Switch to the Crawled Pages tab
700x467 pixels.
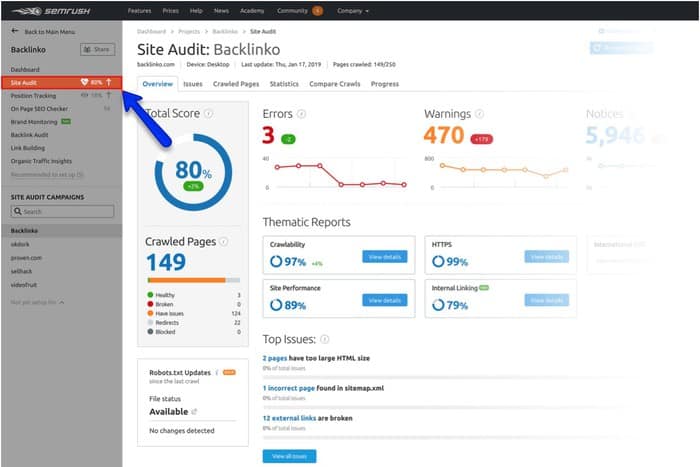236,84
